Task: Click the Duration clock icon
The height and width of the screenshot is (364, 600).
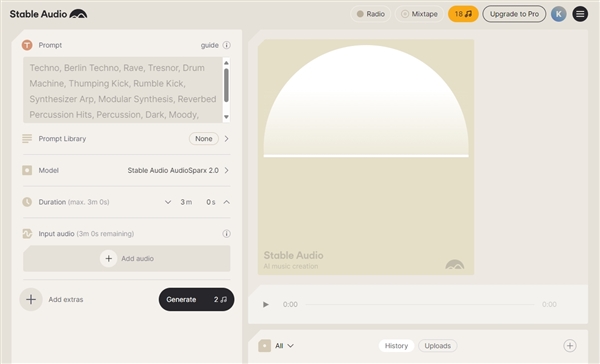Action: (x=27, y=202)
